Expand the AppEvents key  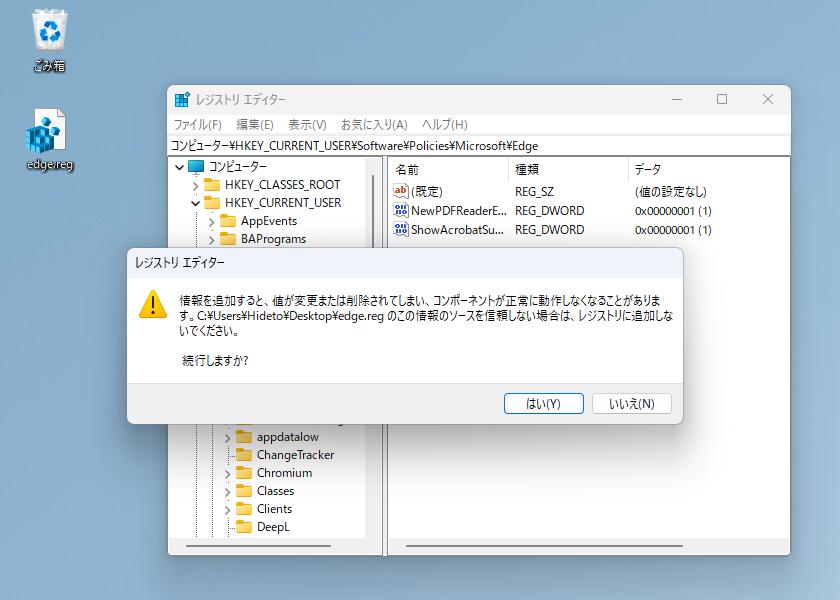(211, 221)
